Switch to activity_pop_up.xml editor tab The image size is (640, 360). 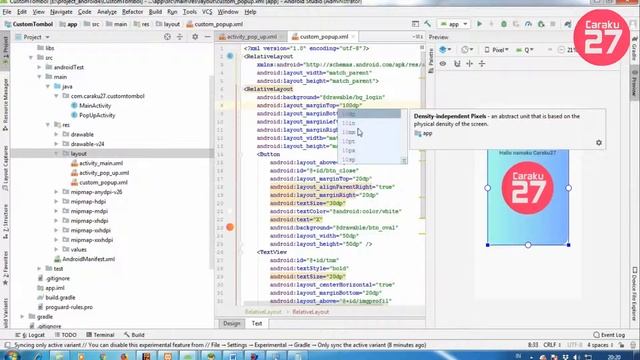coord(251,37)
